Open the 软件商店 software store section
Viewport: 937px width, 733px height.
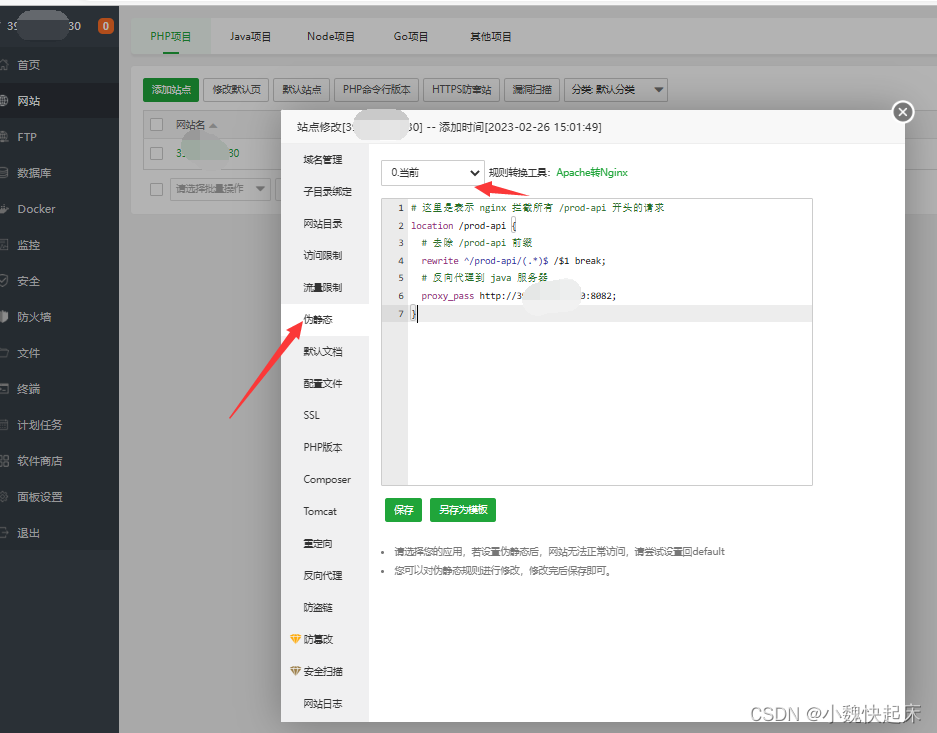(39, 461)
